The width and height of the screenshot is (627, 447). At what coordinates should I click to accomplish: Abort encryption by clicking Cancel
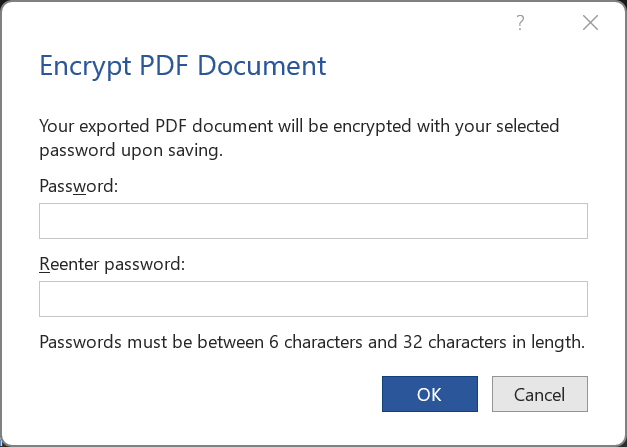[x=539, y=394]
